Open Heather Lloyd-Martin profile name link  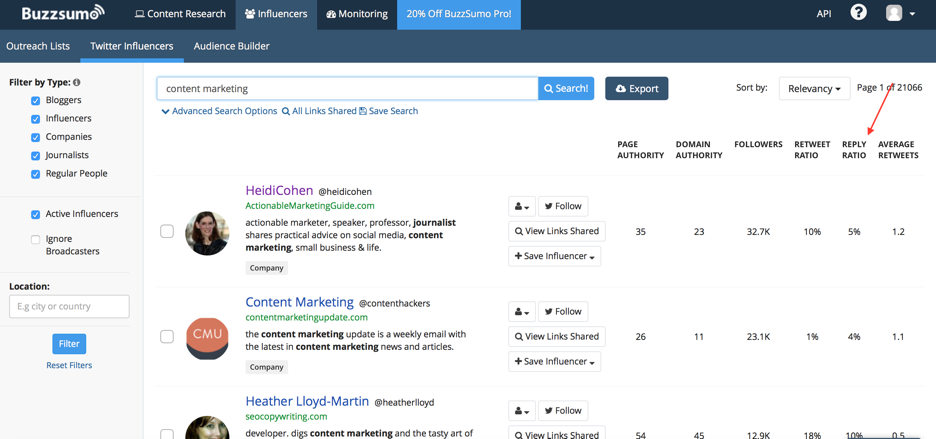pyautogui.click(x=307, y=401)
